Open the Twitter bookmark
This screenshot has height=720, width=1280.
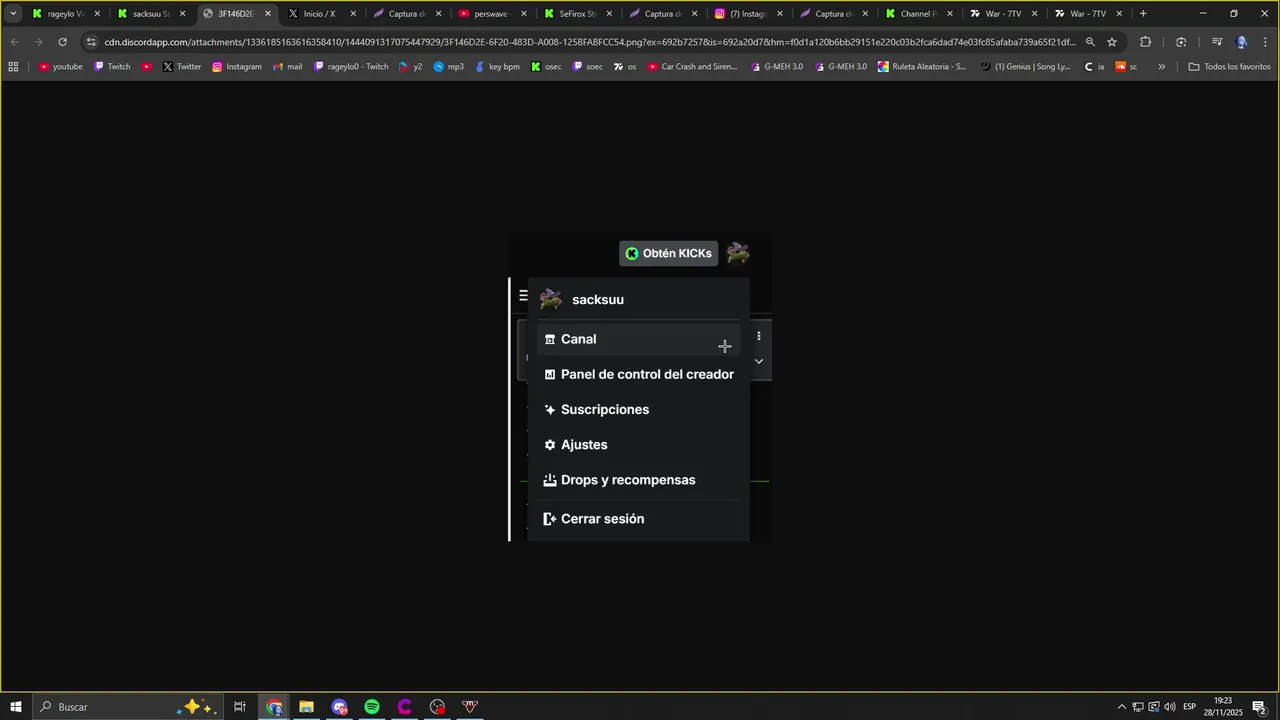[x=182, y=67]
